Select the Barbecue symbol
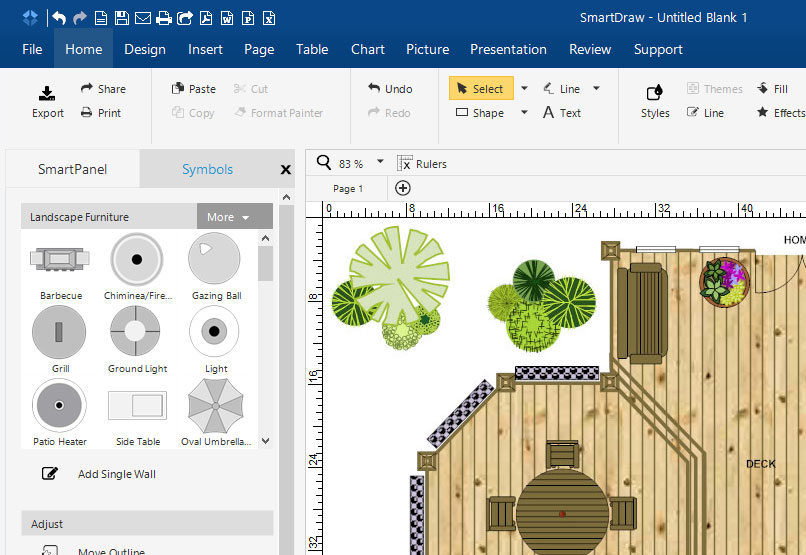Viewport: 806px width, 555px height. (61, 260)
